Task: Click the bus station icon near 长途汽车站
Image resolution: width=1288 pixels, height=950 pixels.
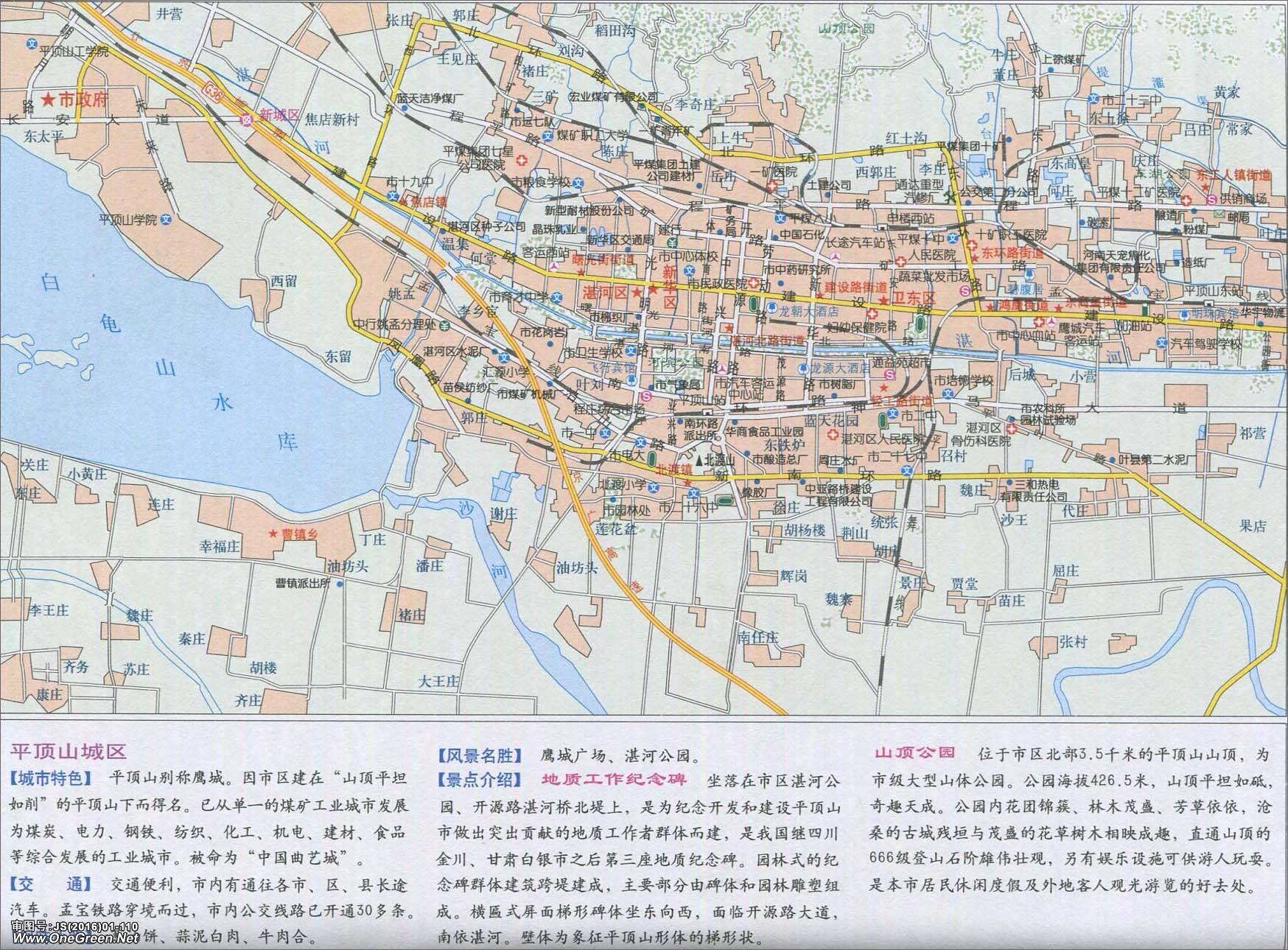Action: (835, 254)
